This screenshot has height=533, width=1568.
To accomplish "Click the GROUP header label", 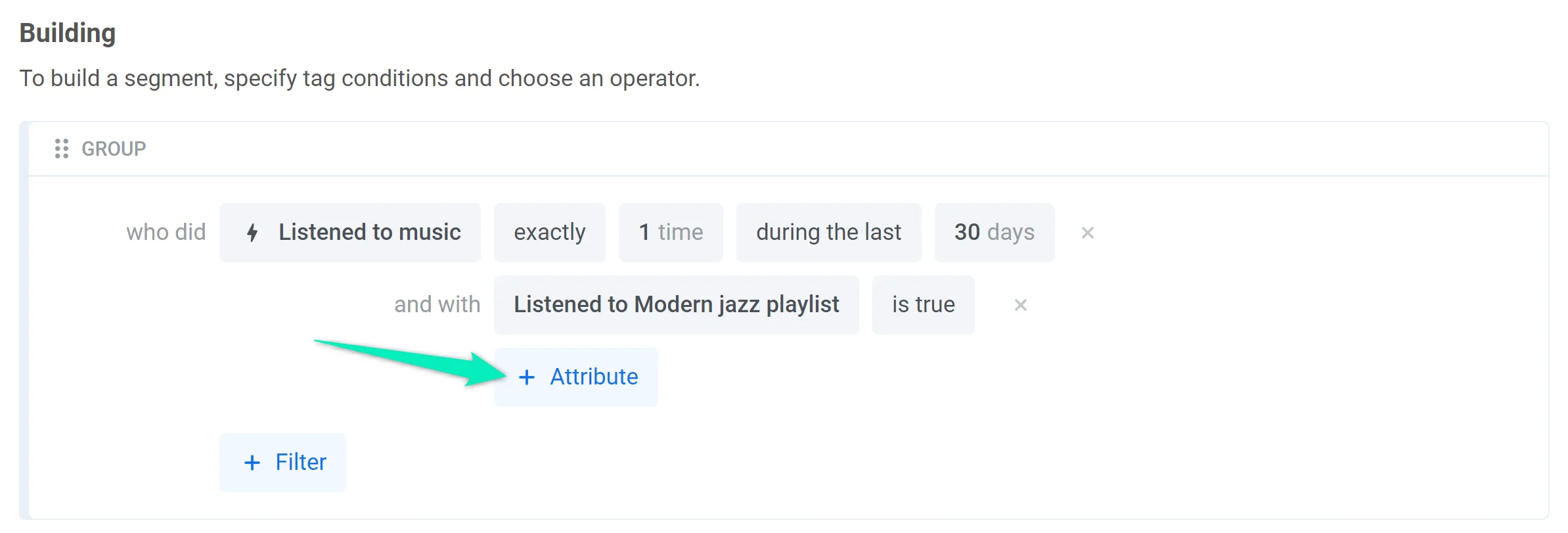I will pyautogui.click(x=114, y=149).
